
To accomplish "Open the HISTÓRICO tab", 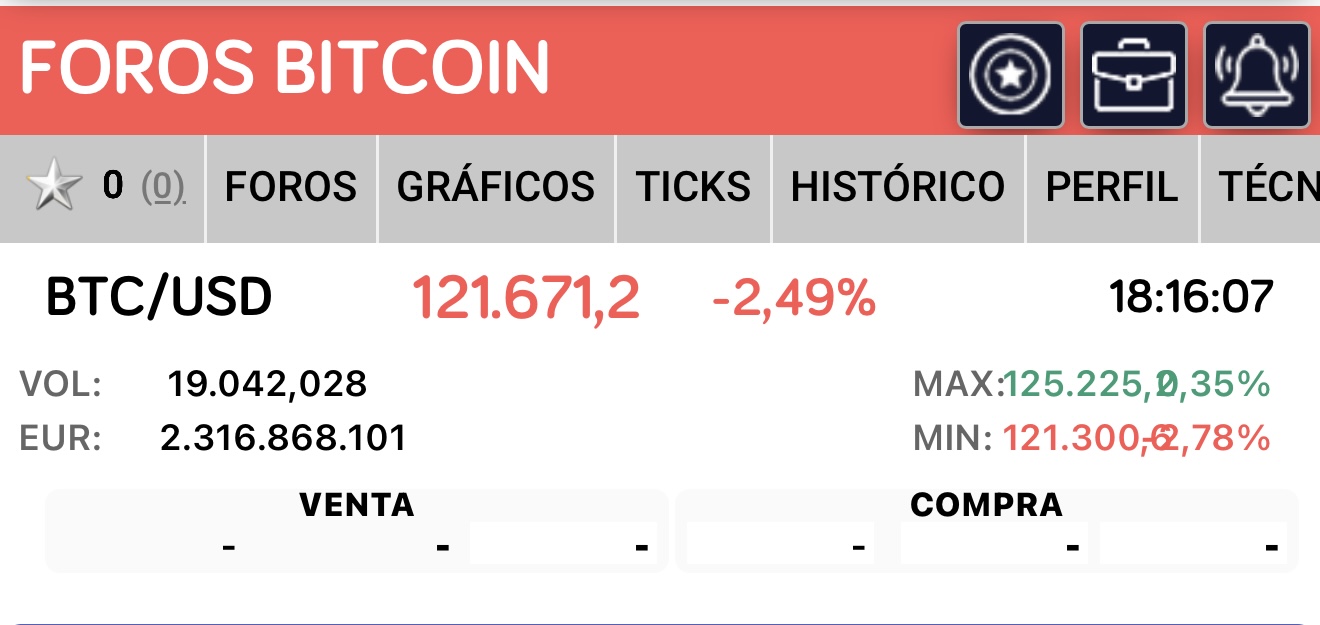I will (x=898, y=187).
